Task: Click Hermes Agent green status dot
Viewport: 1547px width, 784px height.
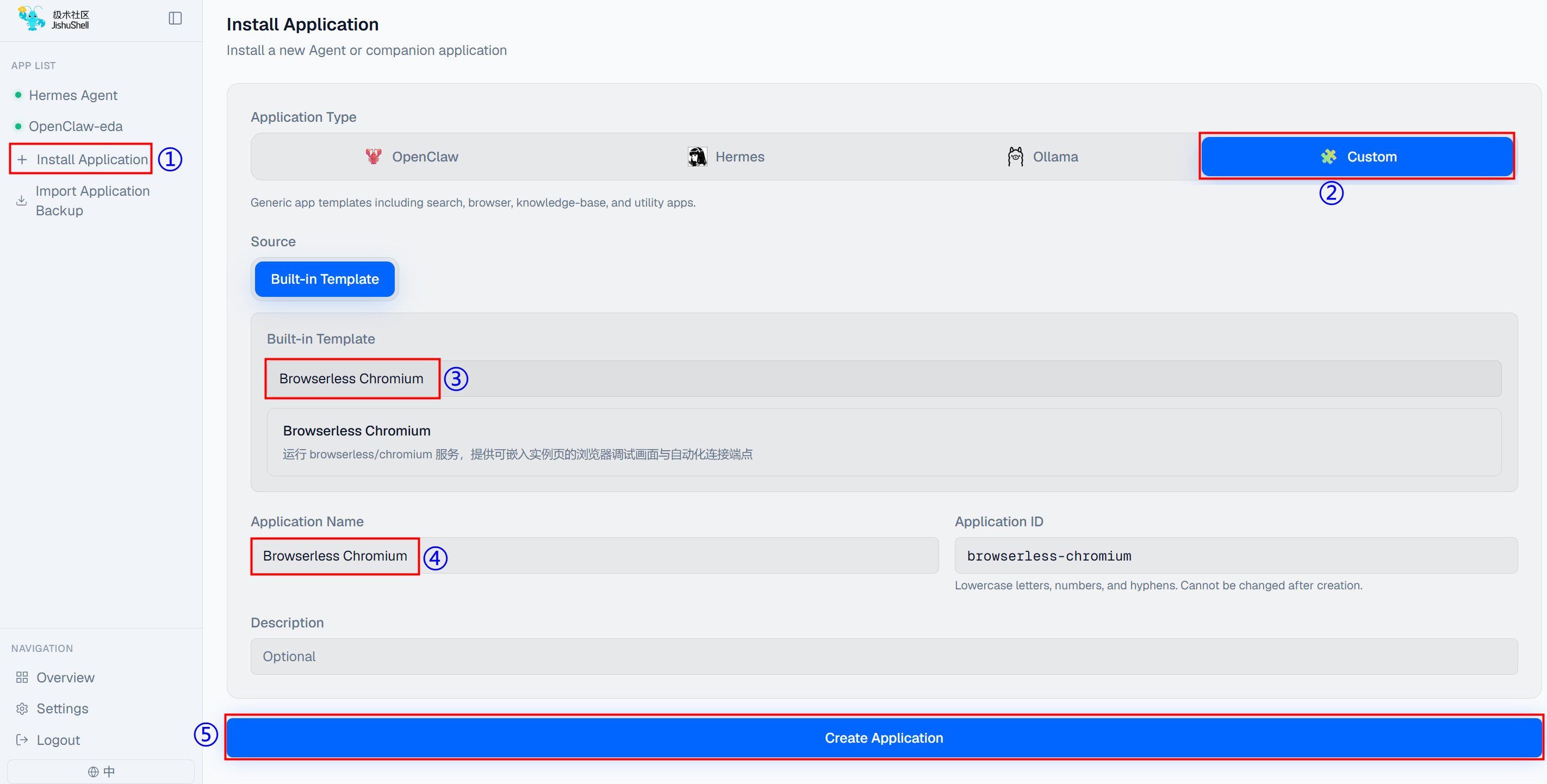Action: 18,95
